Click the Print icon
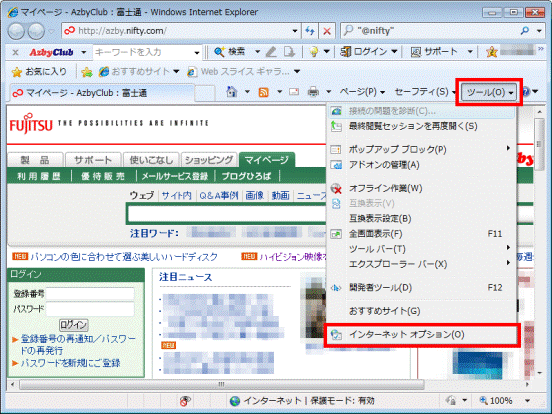The image size is (552, 414). pos(313,92)
